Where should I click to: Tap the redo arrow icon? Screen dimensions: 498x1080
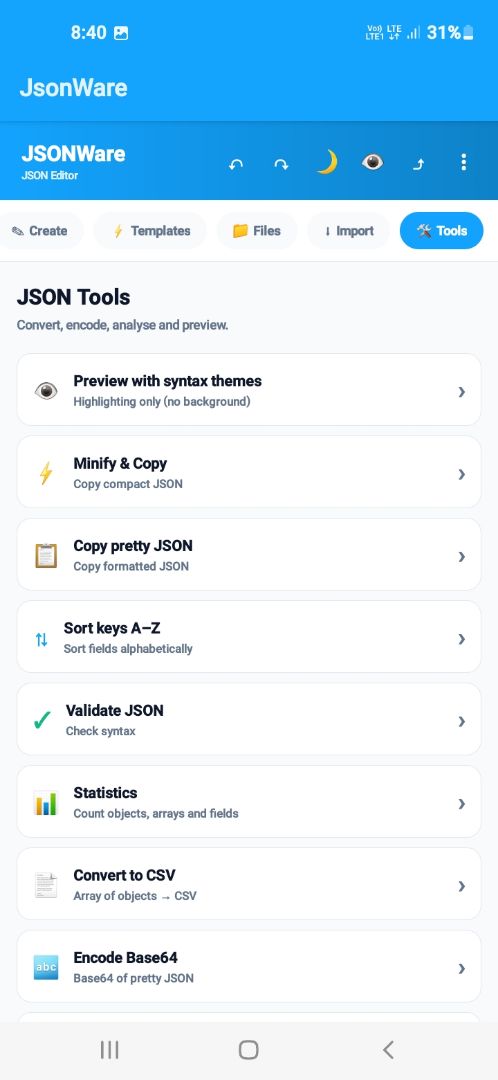point(281,164)
